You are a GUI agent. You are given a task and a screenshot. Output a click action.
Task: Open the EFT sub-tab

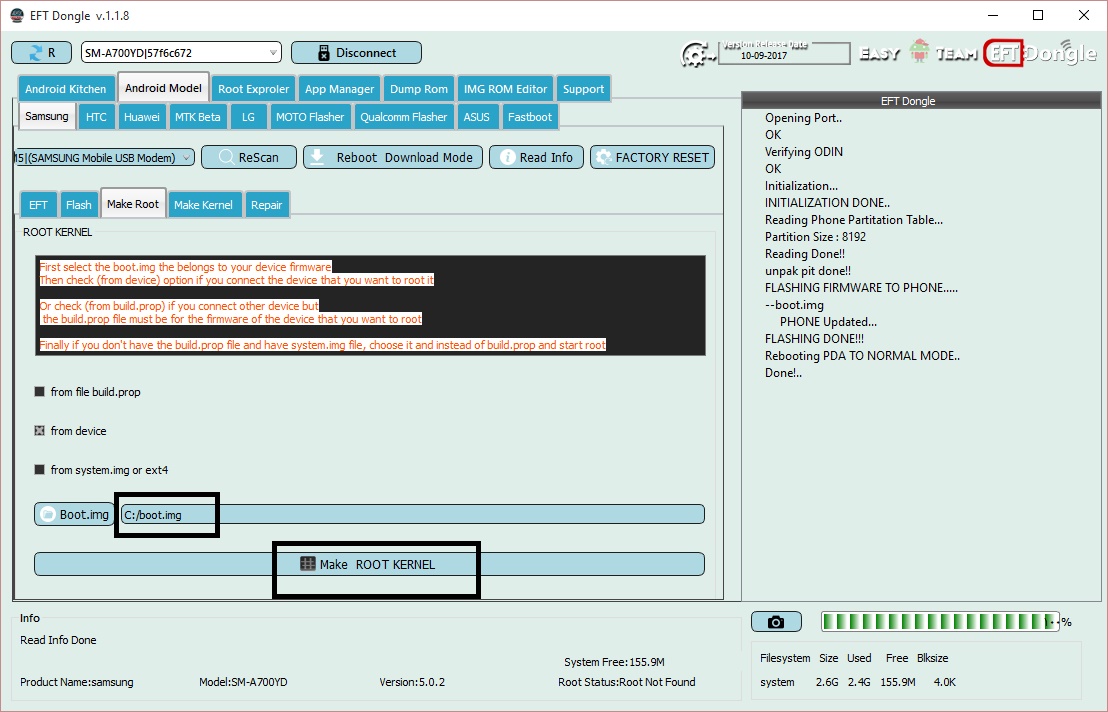point(38,205)
